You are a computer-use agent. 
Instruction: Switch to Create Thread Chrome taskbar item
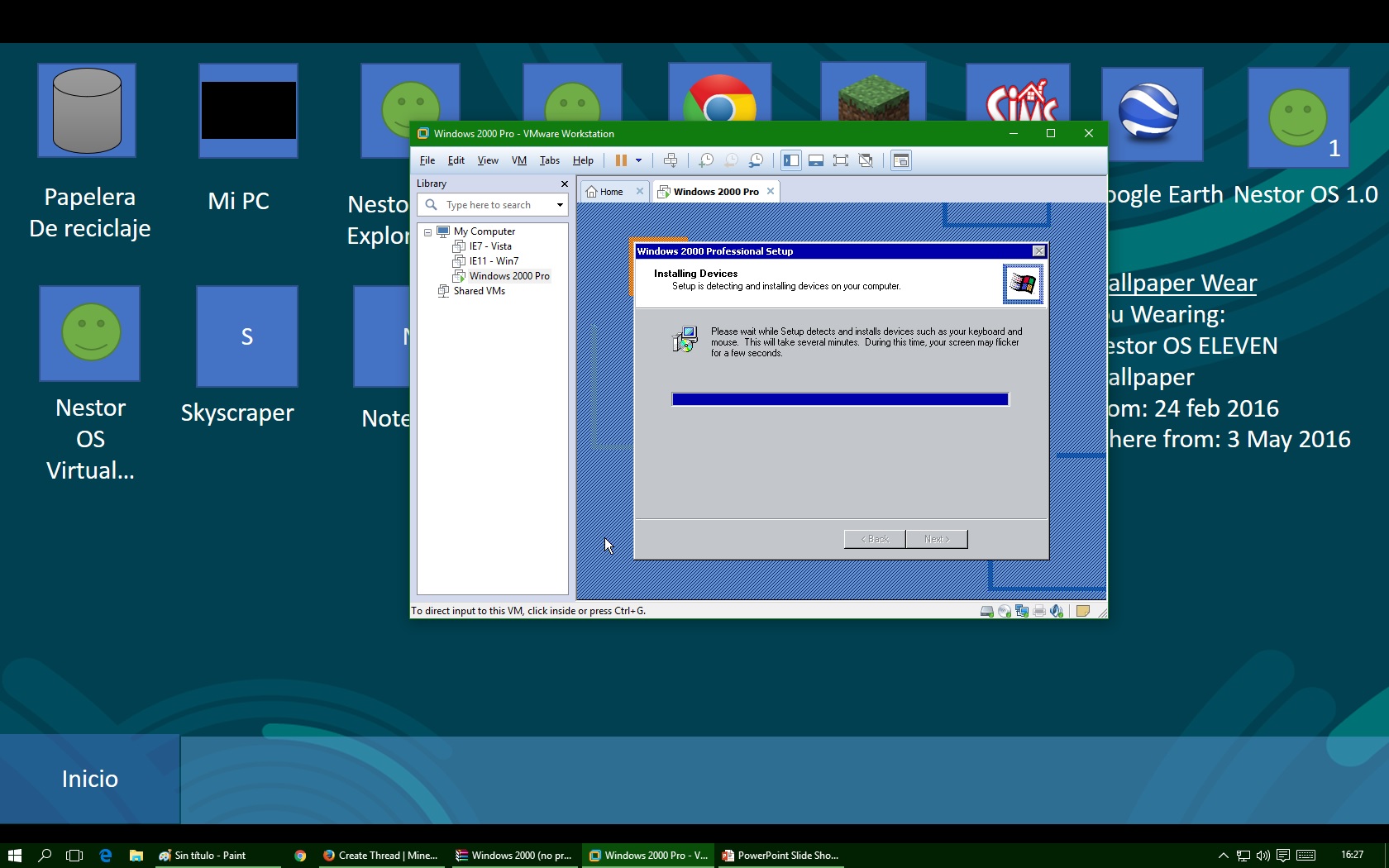pos(381,856)
